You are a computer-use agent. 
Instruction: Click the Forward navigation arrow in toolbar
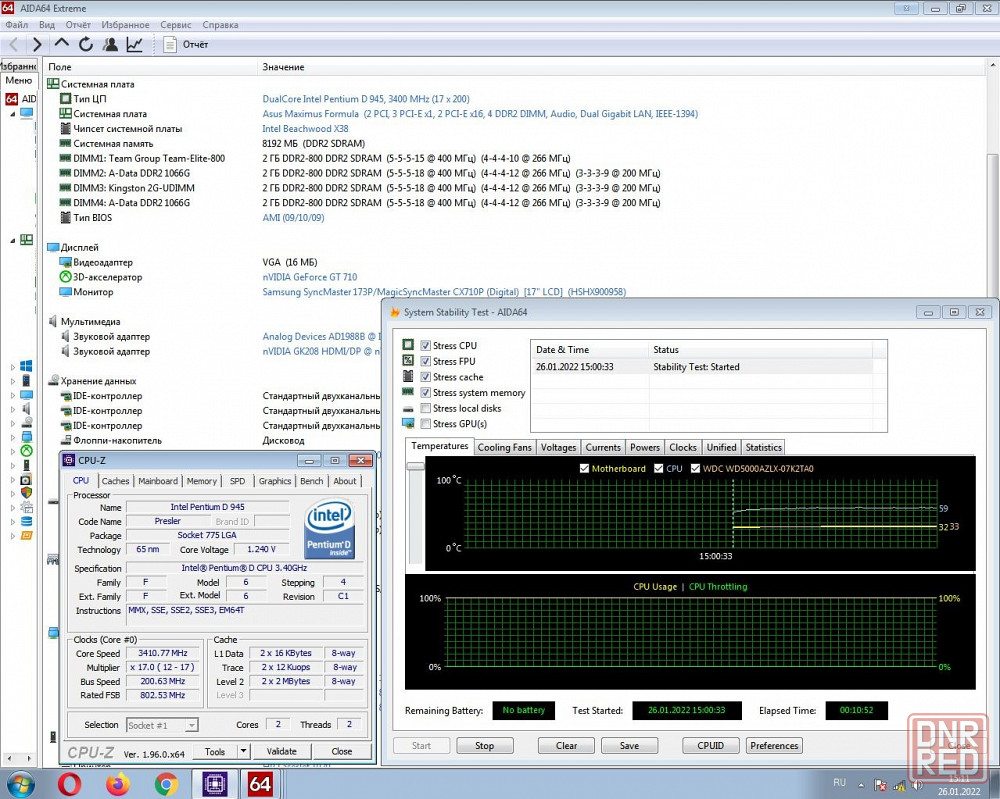[x=37, y=44]
